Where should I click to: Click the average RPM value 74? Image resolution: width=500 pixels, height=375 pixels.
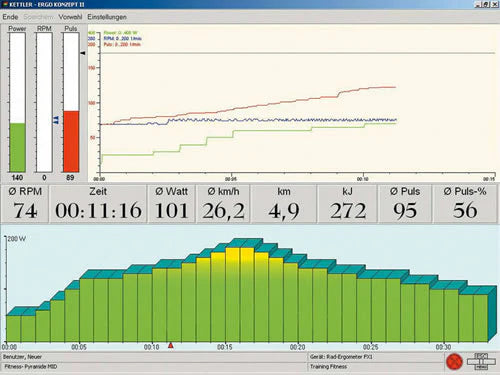pos(25,211)
